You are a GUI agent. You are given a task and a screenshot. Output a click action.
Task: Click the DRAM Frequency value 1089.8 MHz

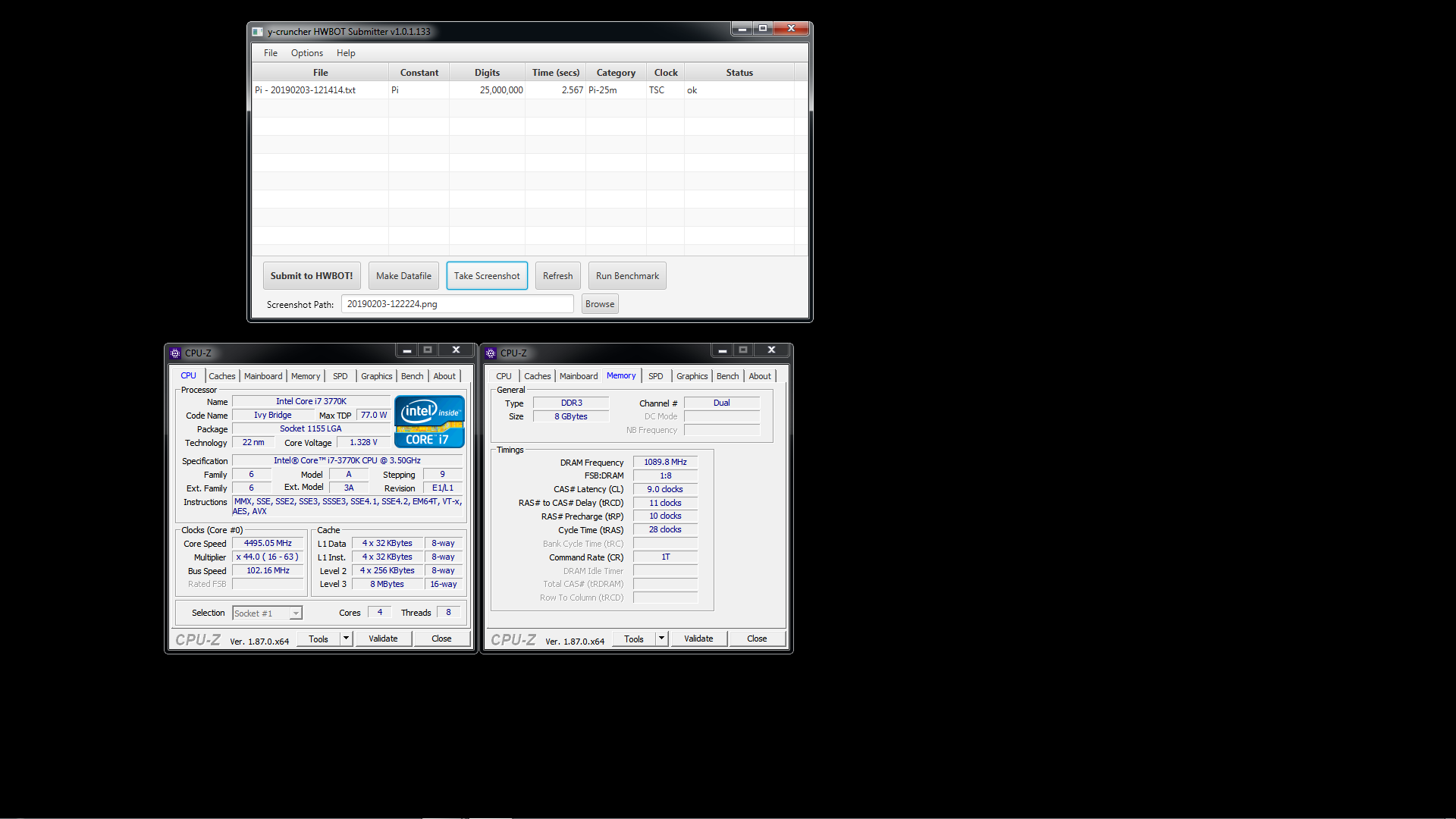point(665,463)
